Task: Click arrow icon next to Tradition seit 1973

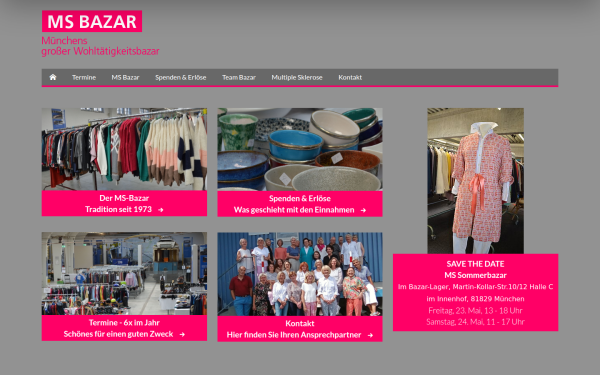Action: tap(161, 210)
